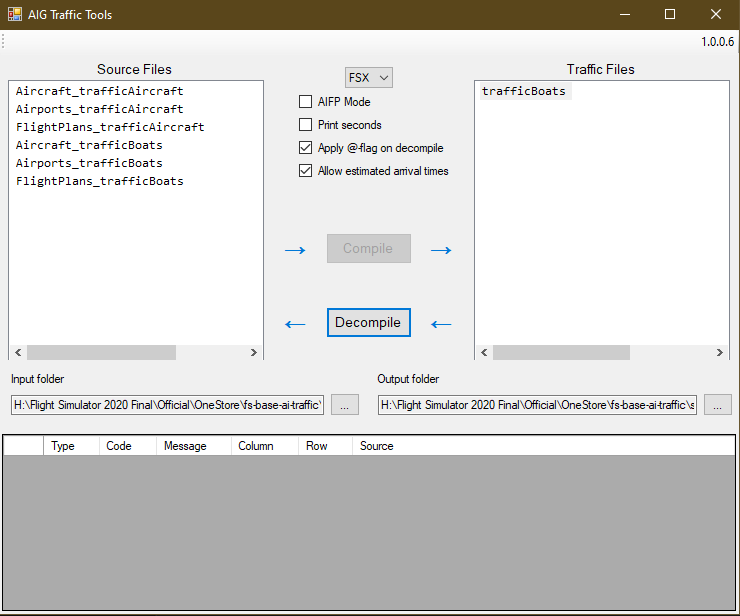
Task: Toggle the Print seconds checkbox
Action: click(305, 125)
